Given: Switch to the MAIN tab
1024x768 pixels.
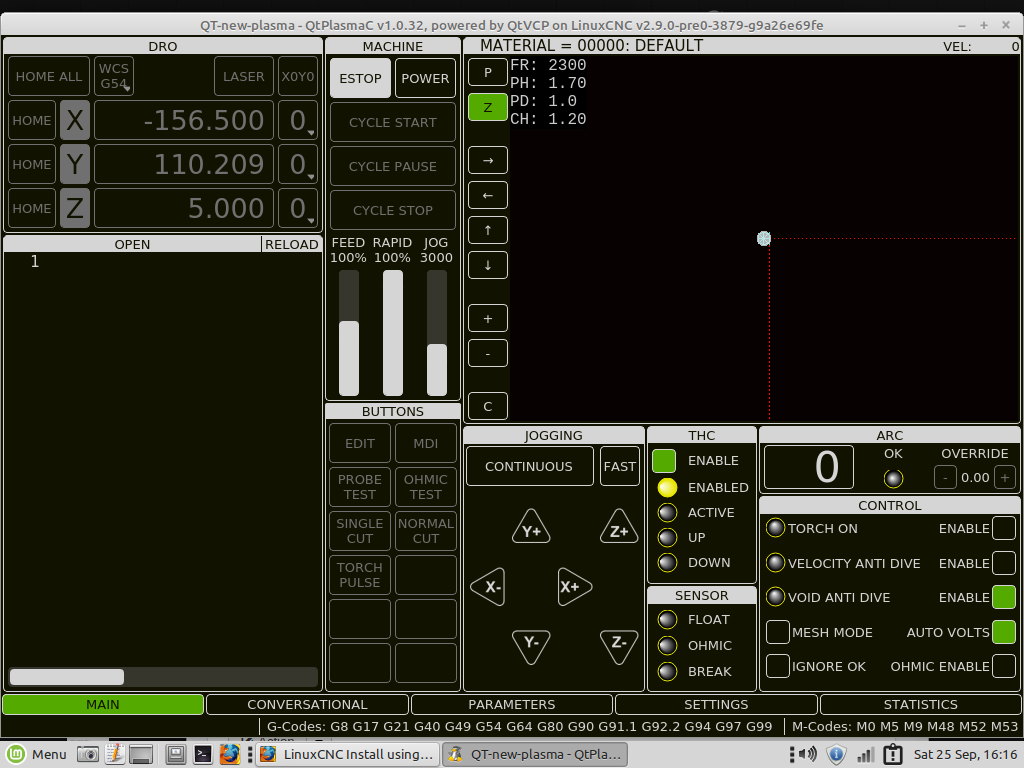Looking at the screenshot, I should coord(103,705).
